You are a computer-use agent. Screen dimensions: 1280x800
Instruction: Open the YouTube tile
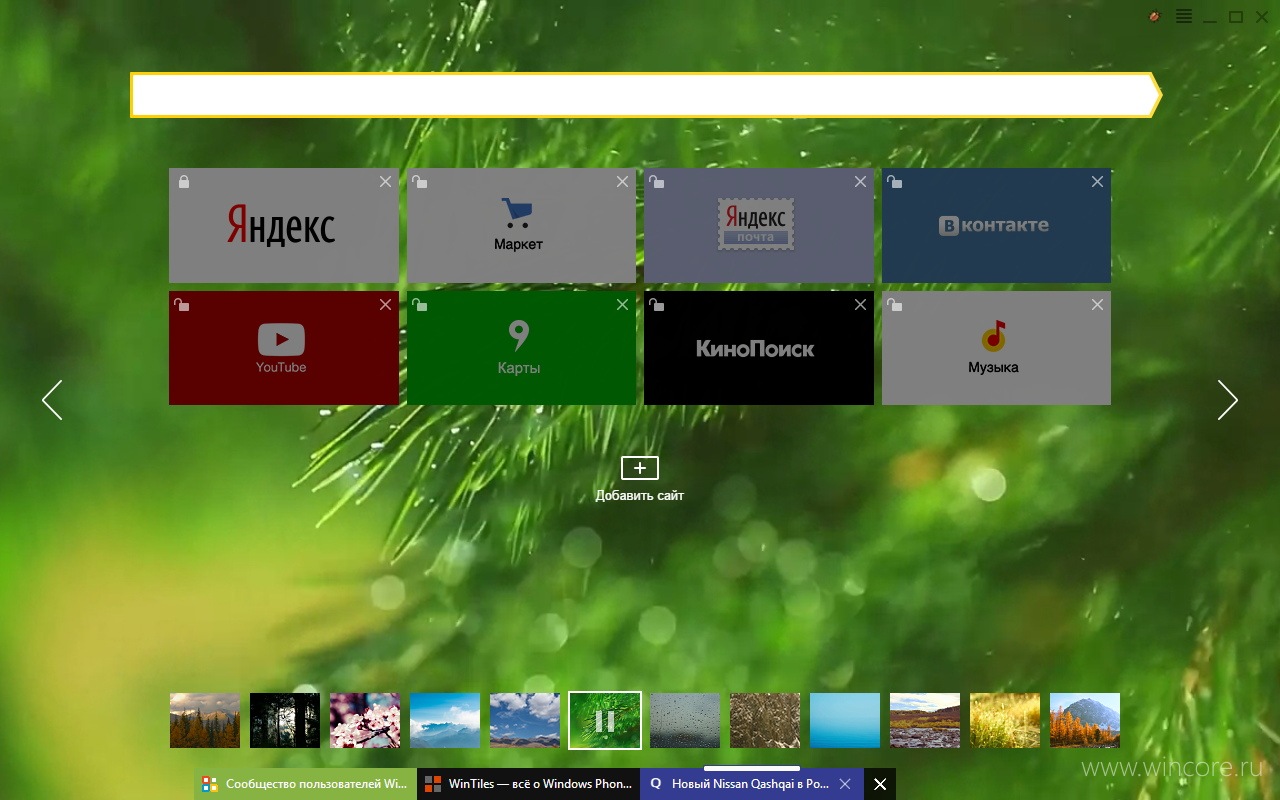tap(284, 348)
